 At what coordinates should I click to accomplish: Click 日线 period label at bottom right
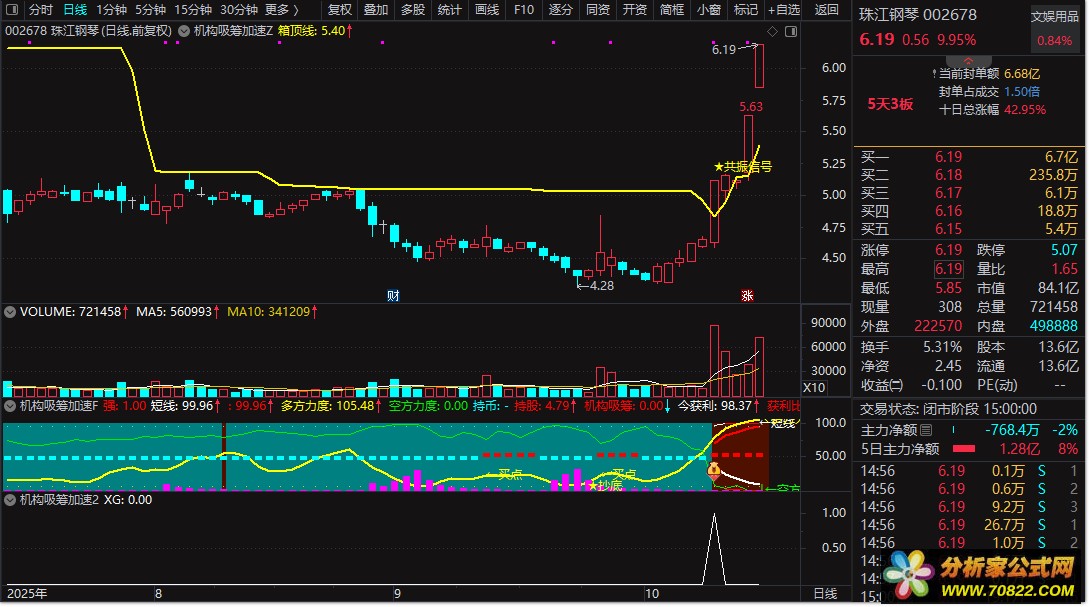click(825, 593)
